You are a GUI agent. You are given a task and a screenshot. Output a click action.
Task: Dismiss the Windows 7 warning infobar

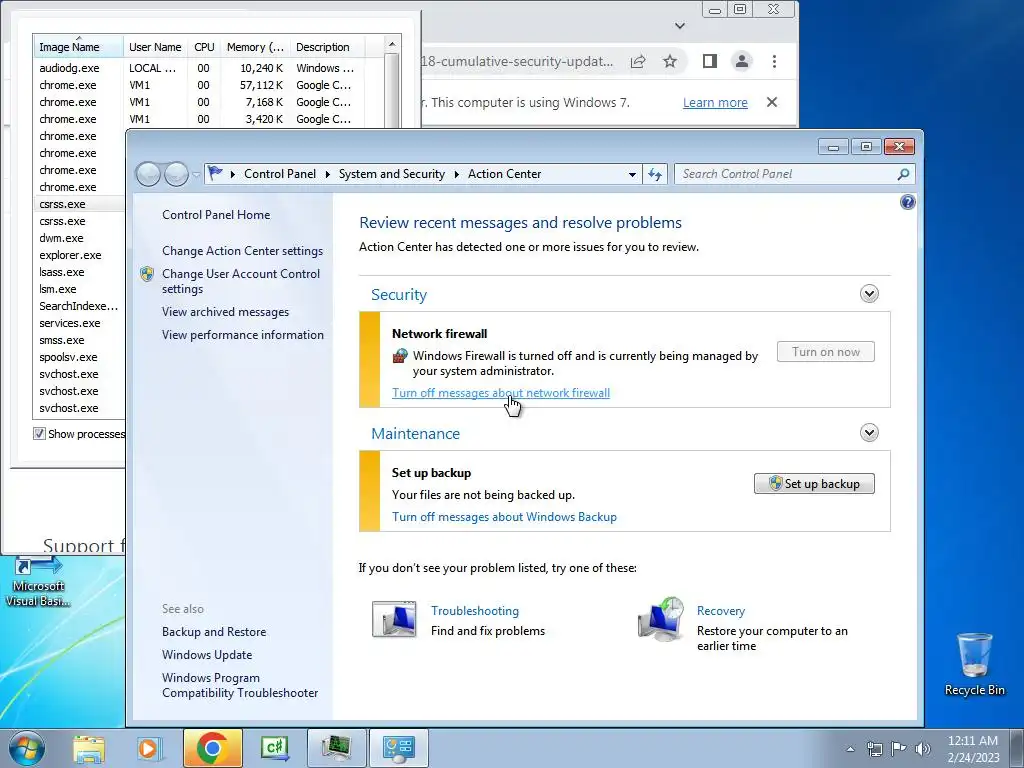pyautogui.click(x=772, y=102)
